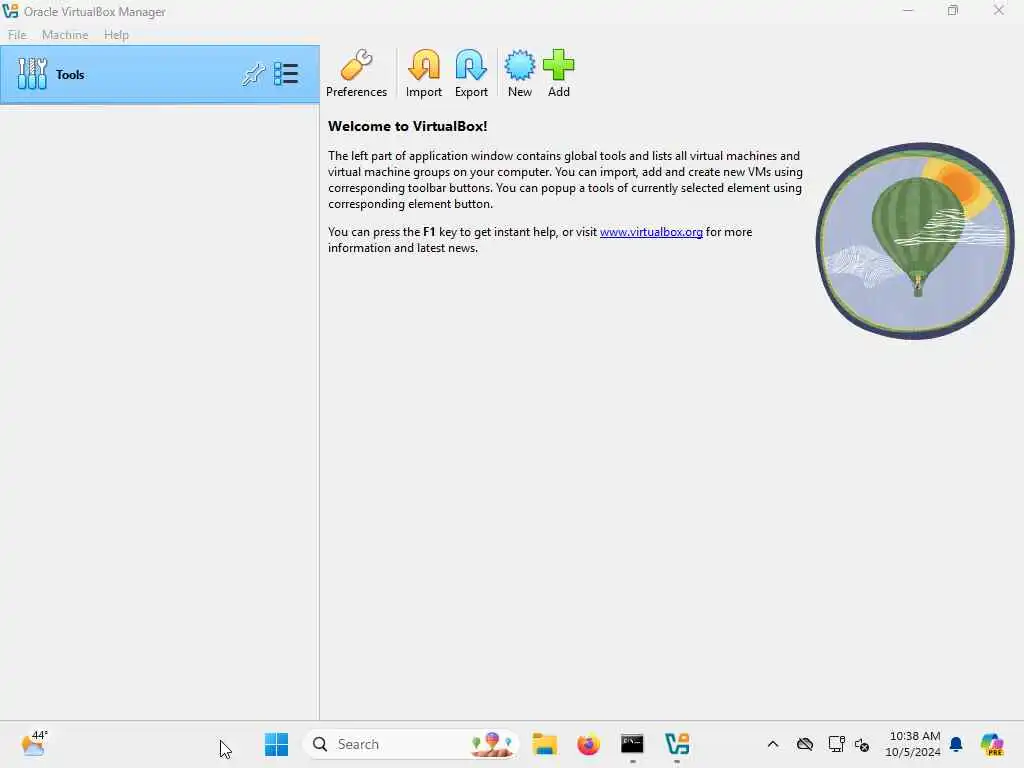Open VirtualBox Preferences
This screenshot has width=1024, height=768.
click(x=356, y=74)
